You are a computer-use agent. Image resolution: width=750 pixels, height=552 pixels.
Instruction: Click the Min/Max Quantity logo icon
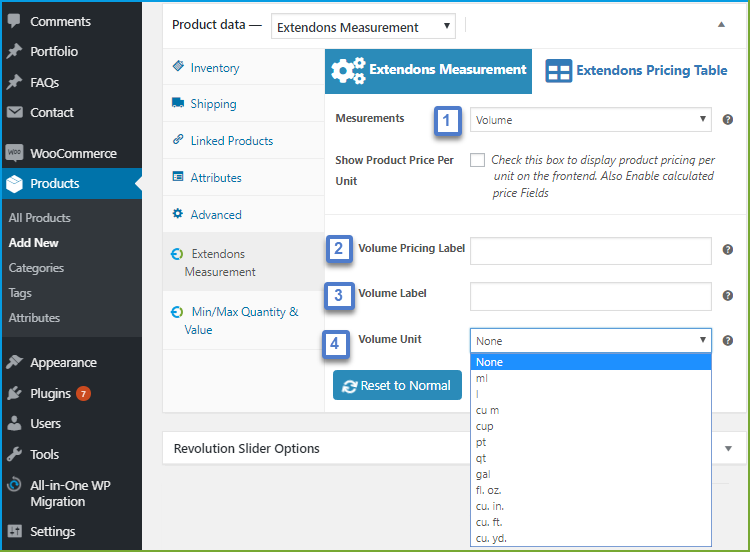coord(177,312)
